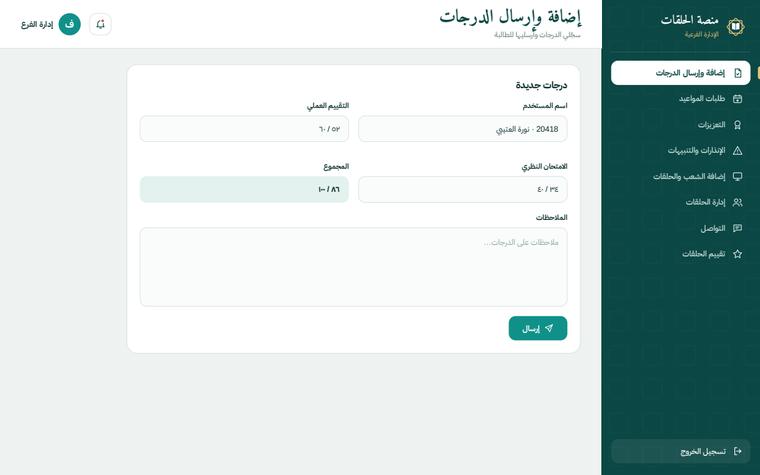Image resolution: width=760 pixels, height=475 pixels.
Task: Submit grades with the إرسال button
Action: coord(538,329)
